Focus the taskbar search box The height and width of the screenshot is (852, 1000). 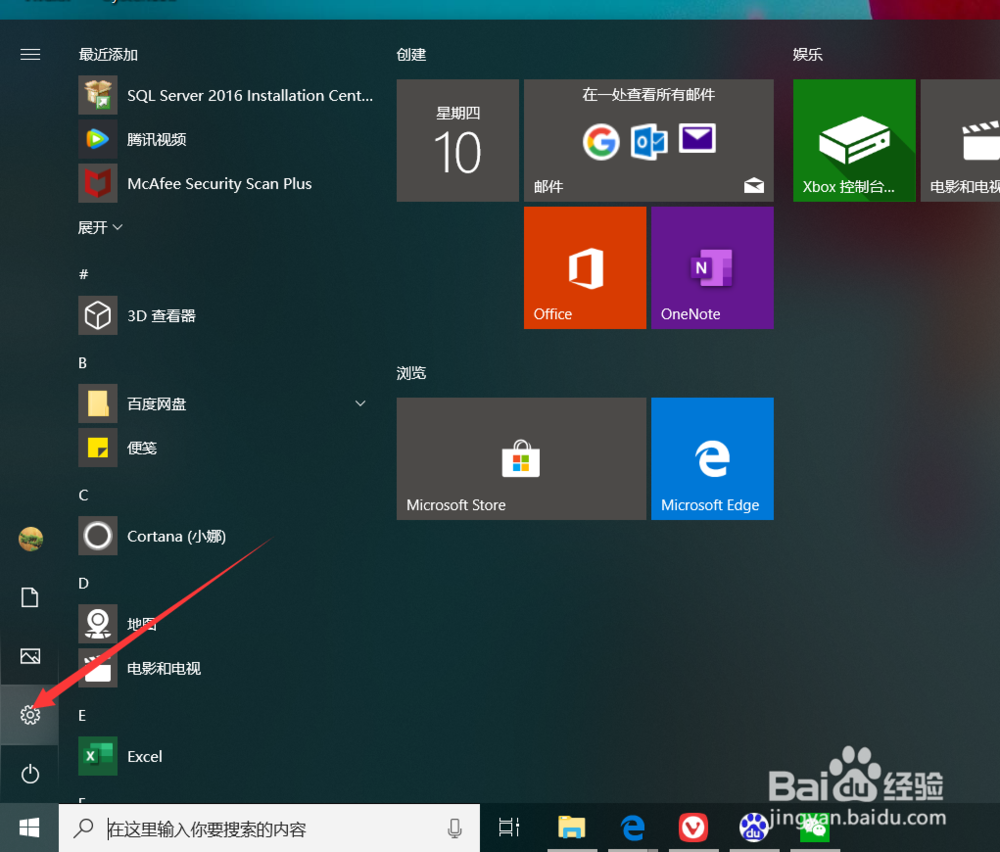point(269,828)
